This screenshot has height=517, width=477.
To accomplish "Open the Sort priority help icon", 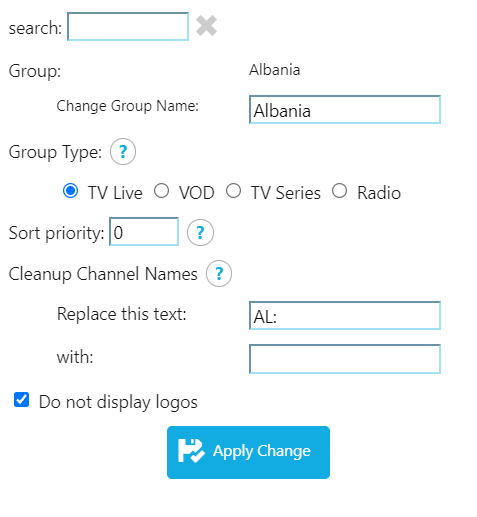I will pyautogui.click(x=200, y=233).
